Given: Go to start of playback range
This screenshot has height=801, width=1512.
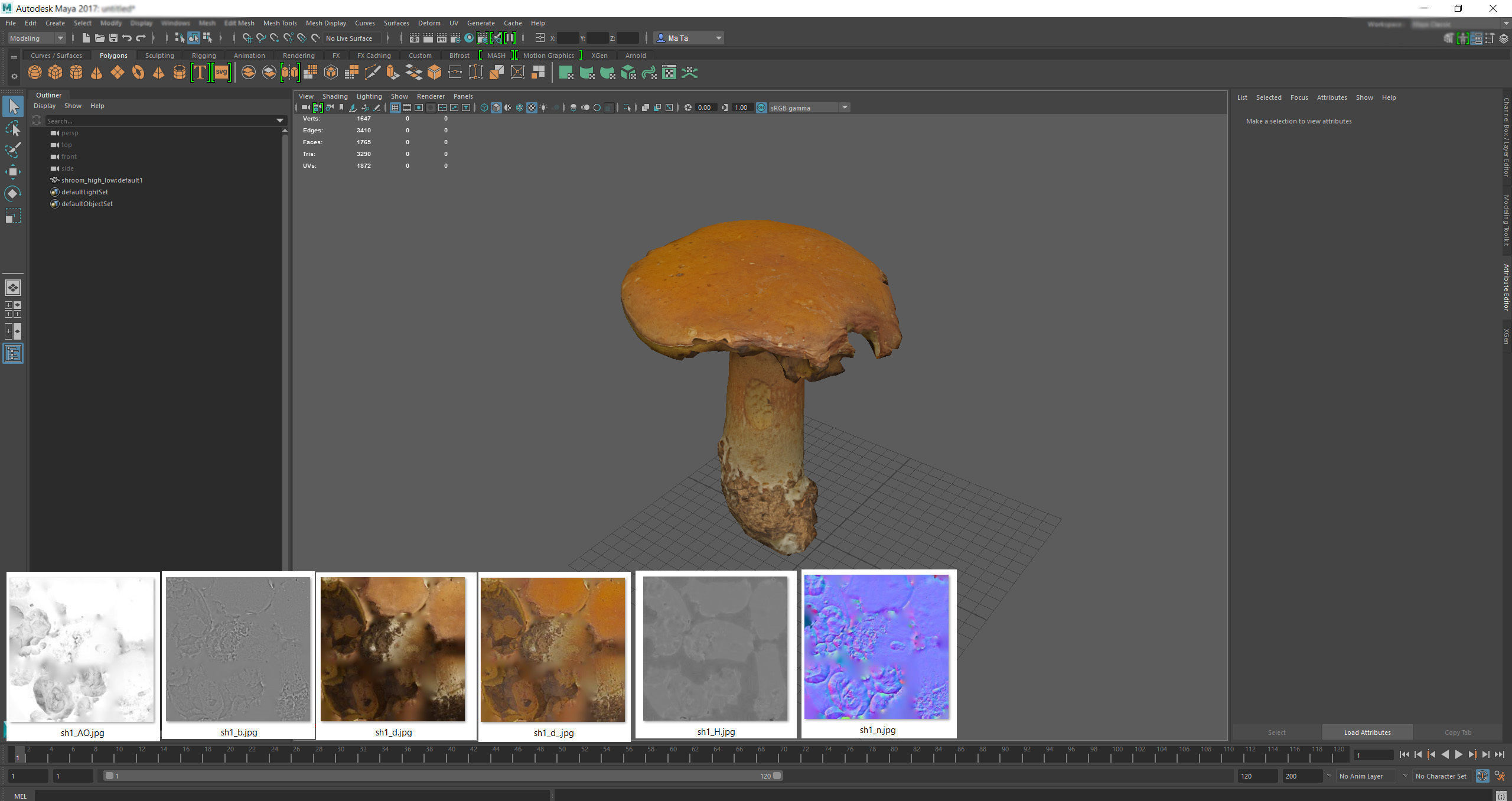Looking at the screenshot, I should point(1405,754).
